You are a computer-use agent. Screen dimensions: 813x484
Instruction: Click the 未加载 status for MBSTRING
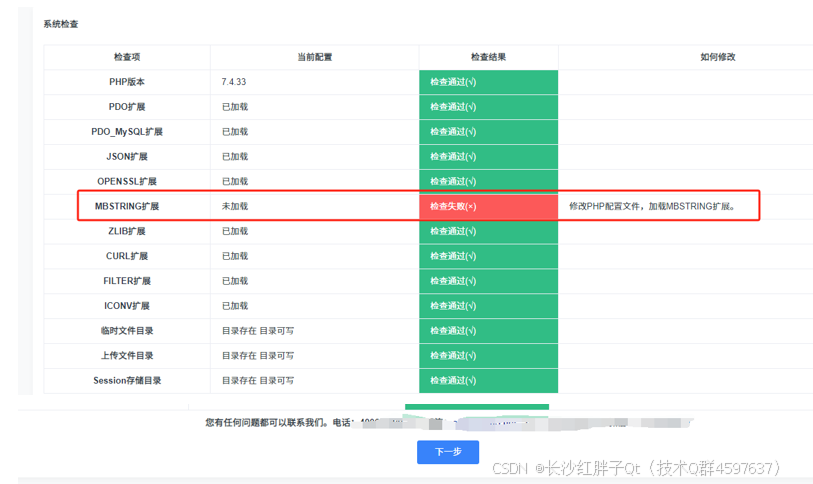[235, 206]
